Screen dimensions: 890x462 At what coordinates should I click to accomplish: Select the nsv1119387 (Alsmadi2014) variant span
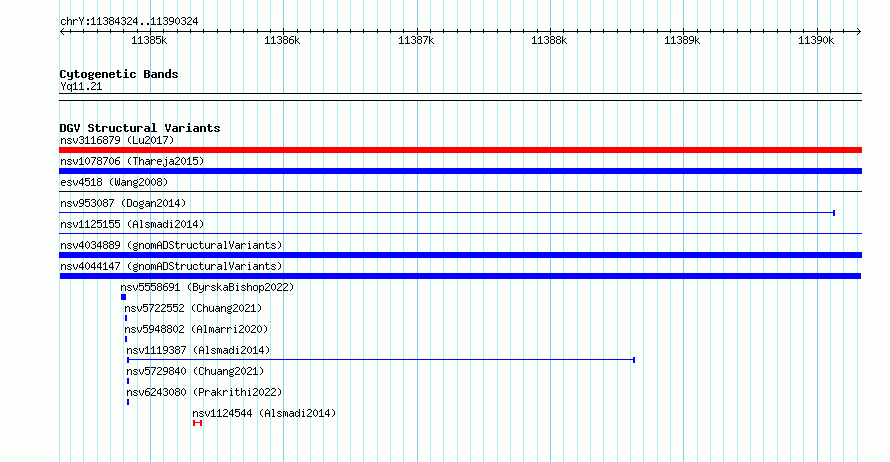381,360
